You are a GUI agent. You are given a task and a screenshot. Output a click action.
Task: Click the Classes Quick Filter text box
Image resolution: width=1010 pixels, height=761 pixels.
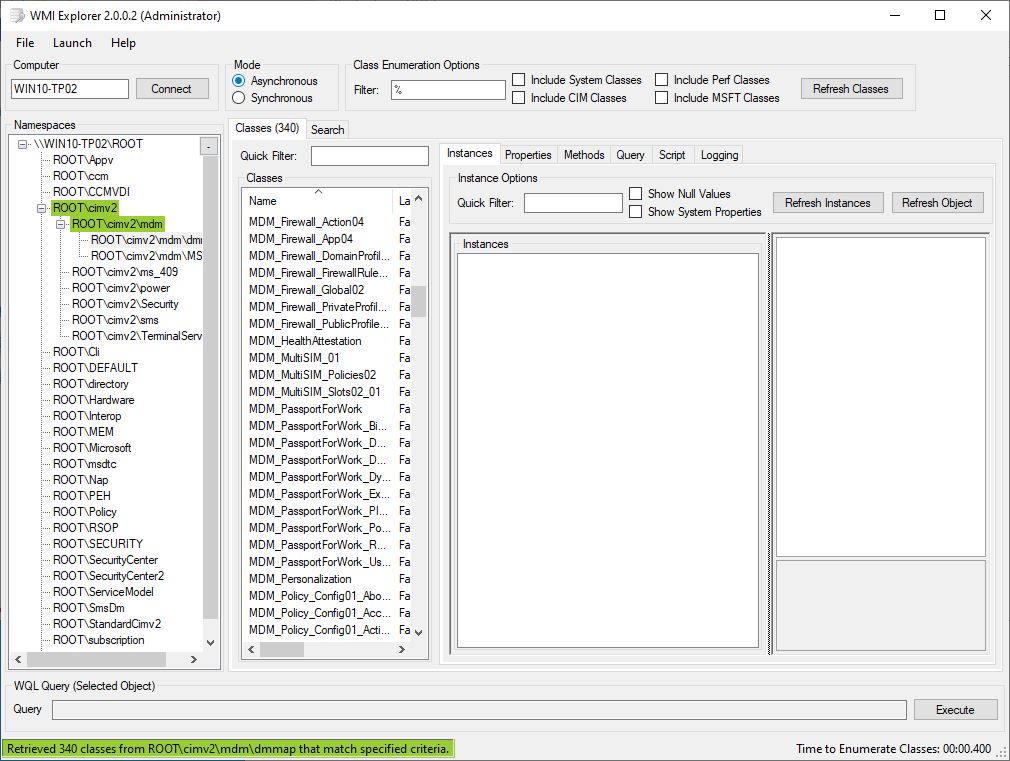369,156
